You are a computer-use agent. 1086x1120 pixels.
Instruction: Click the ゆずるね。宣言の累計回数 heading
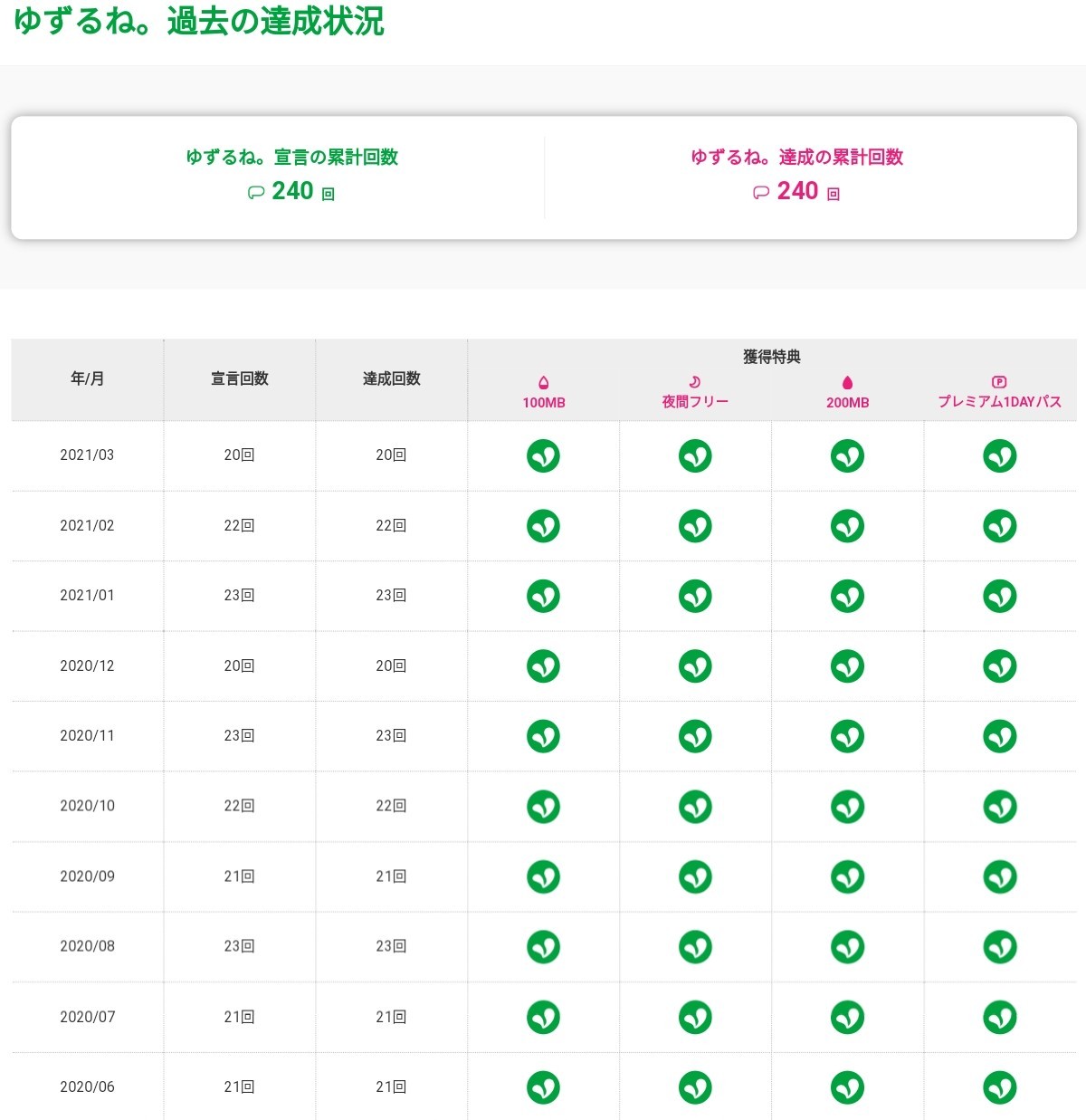[292, 158]
